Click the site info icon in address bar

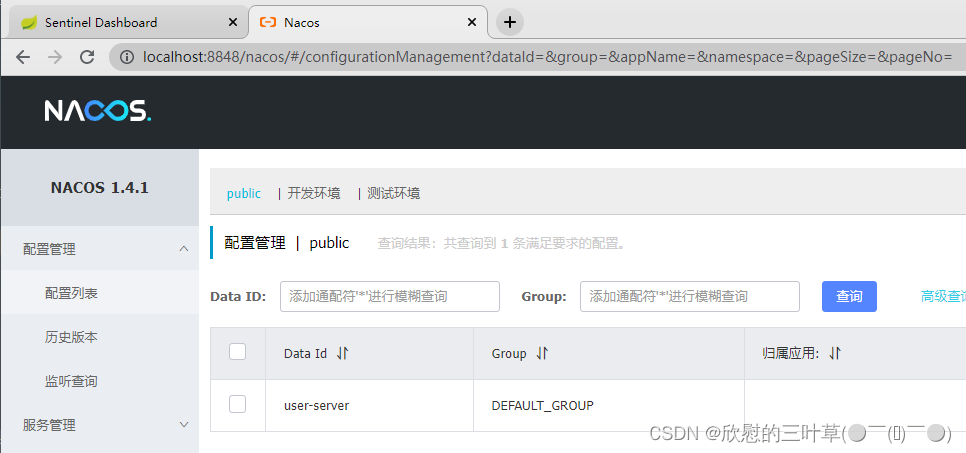127,57
